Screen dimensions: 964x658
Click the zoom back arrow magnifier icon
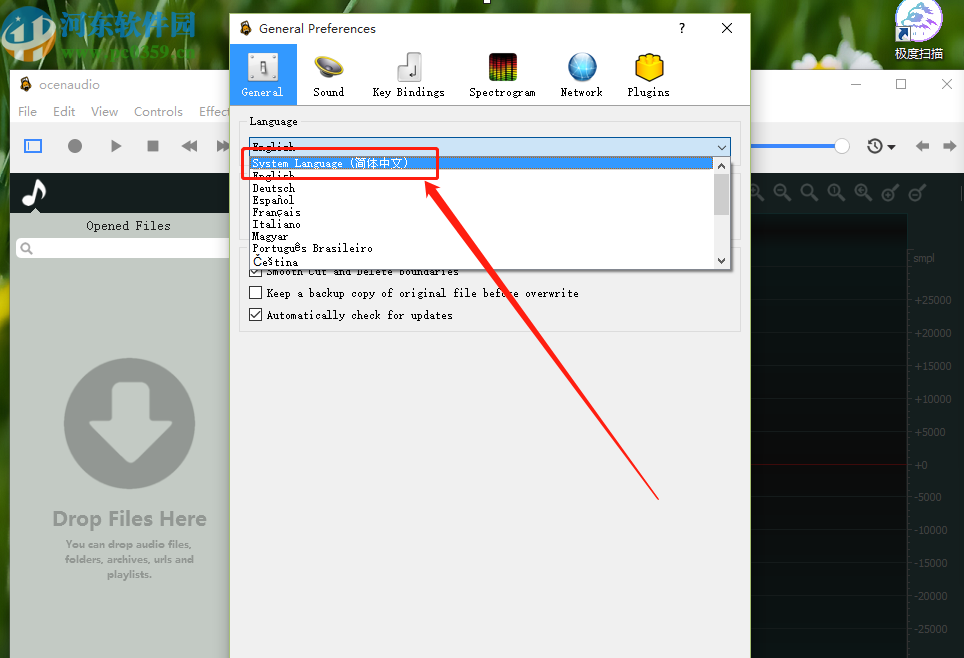[863, 192]
